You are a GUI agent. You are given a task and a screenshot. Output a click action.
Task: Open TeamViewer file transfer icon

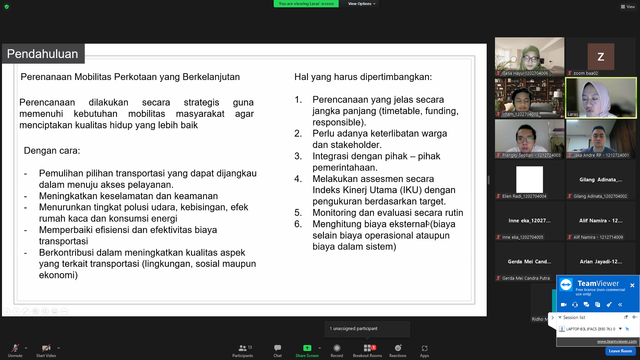(x=598, y=304)
